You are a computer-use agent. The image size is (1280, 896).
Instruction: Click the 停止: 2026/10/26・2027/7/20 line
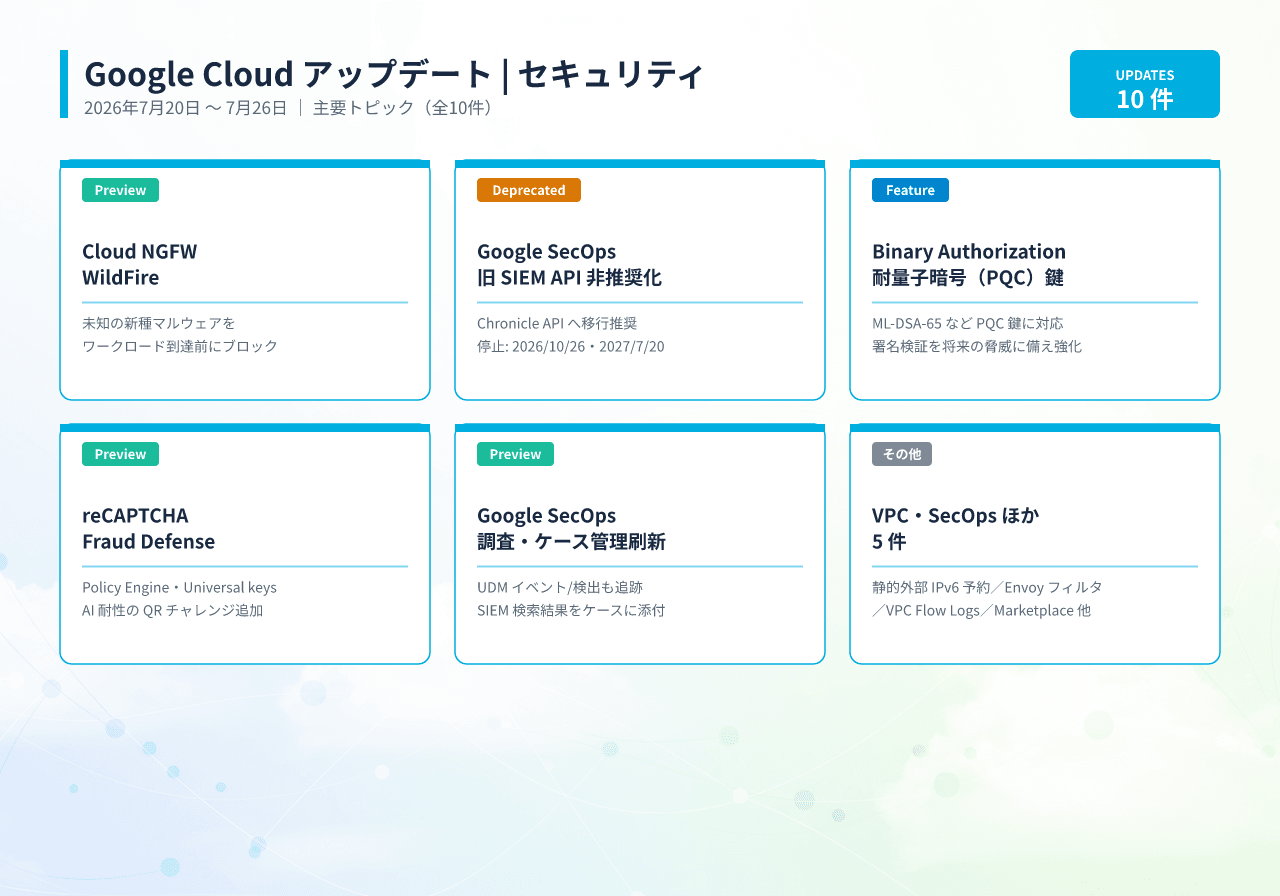[x=571, y=346]
